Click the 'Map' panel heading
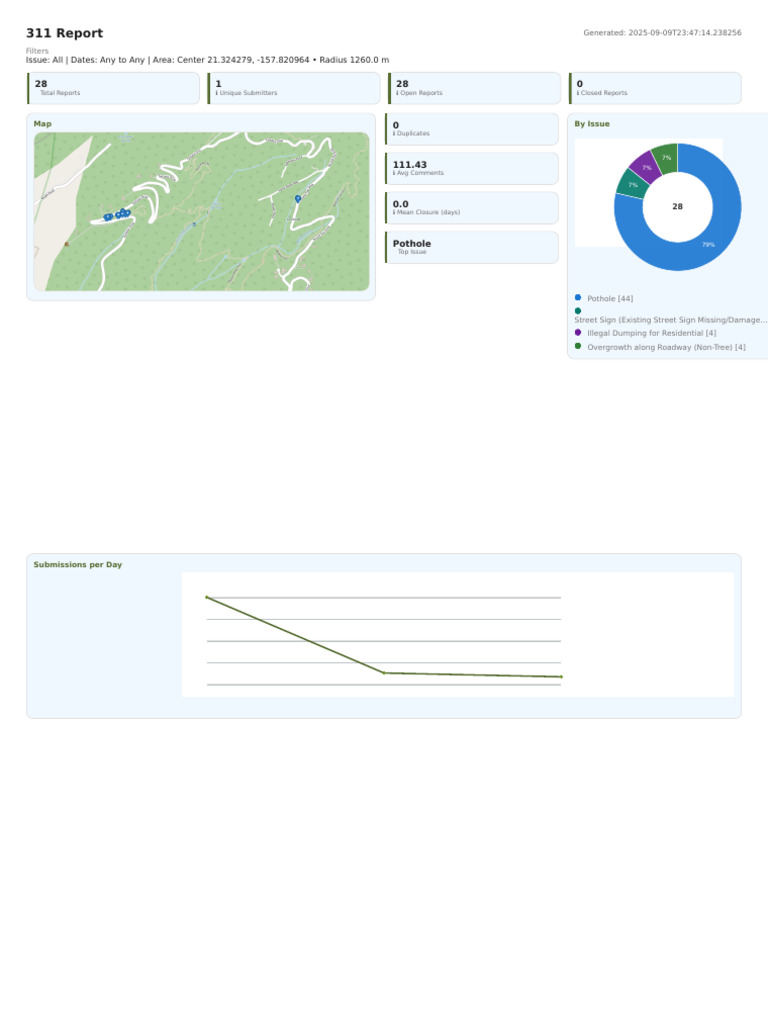768x1024 pixels. pos(42,123)
